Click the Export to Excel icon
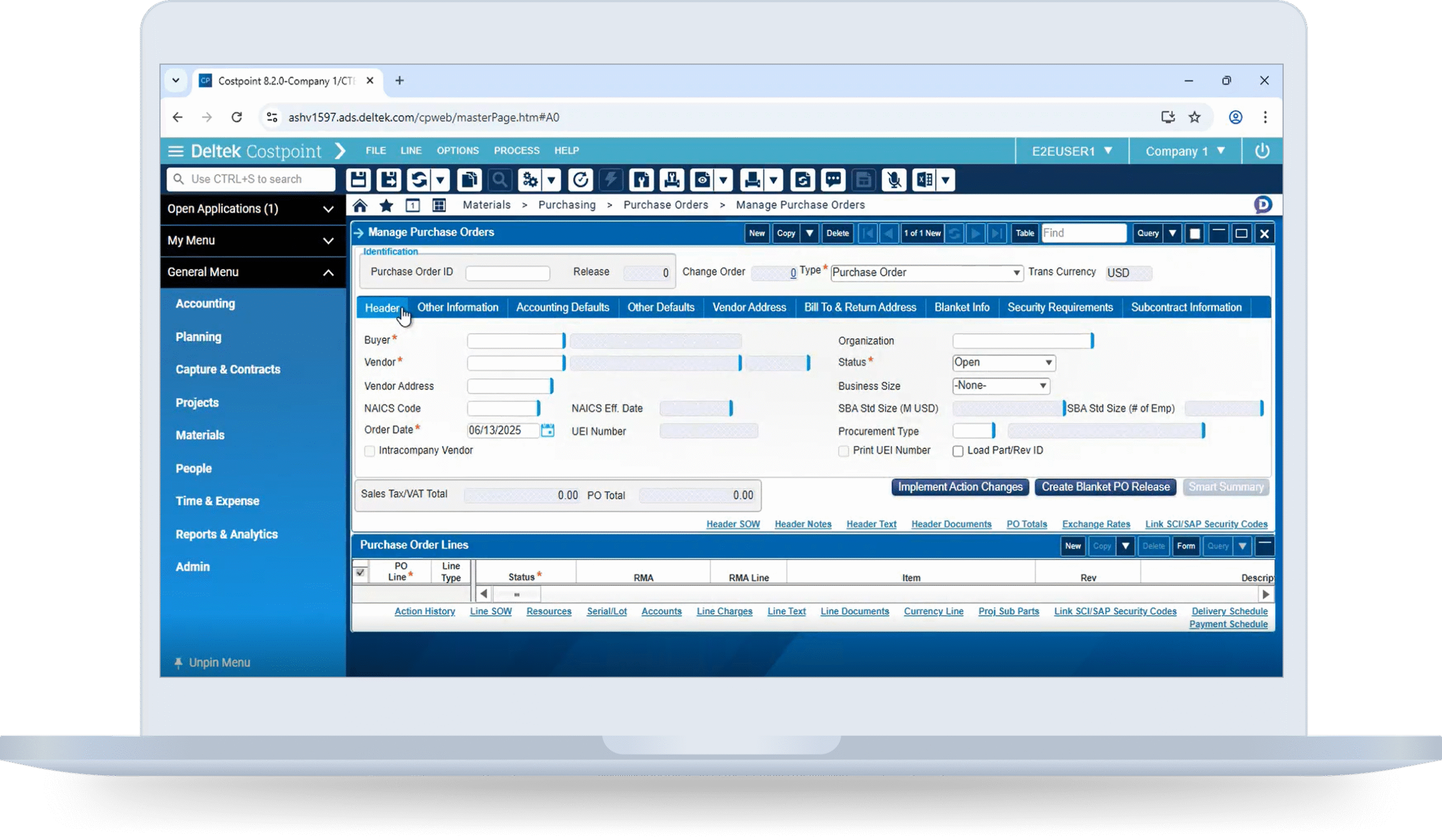 [924, 180]
